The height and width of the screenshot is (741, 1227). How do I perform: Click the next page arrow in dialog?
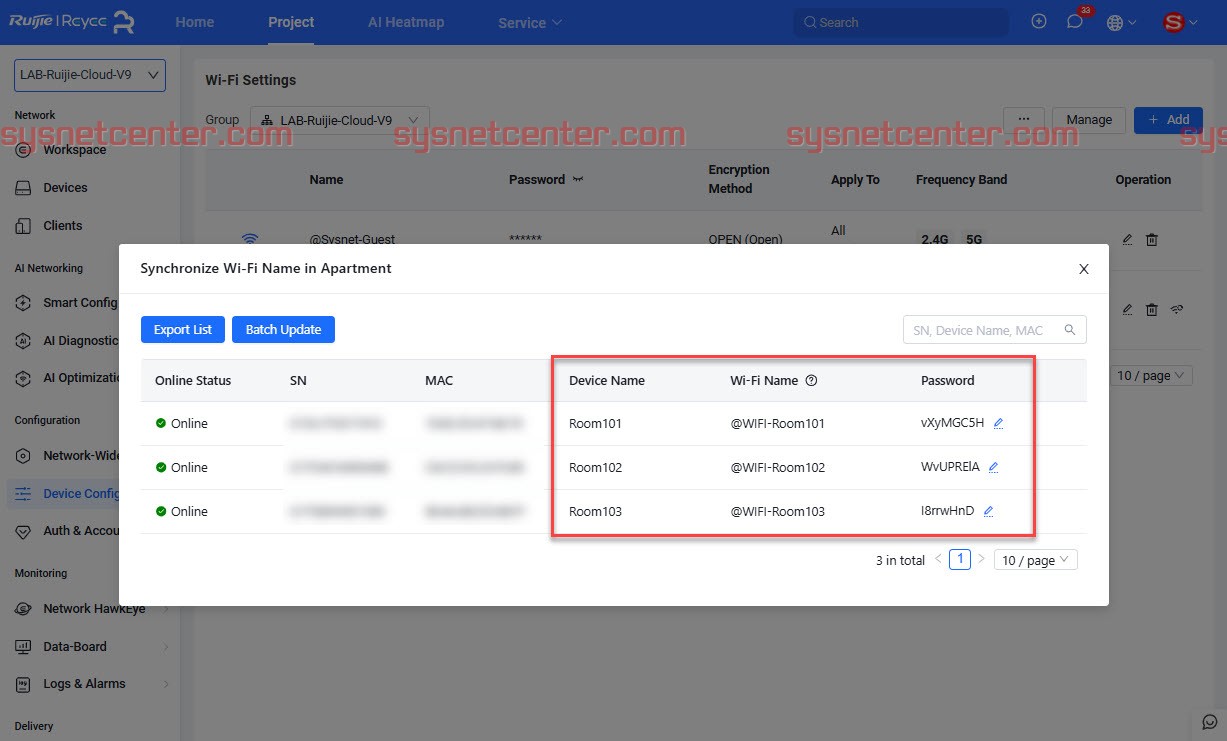981,559
